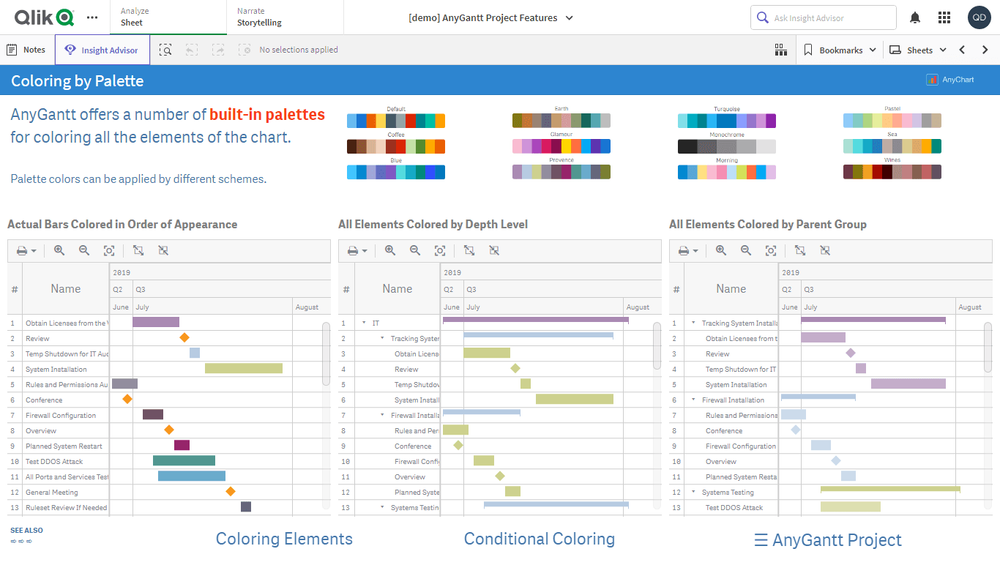1000x562 pixels.
Task: Open the Coloring Elements link
Action: [284, 539]
